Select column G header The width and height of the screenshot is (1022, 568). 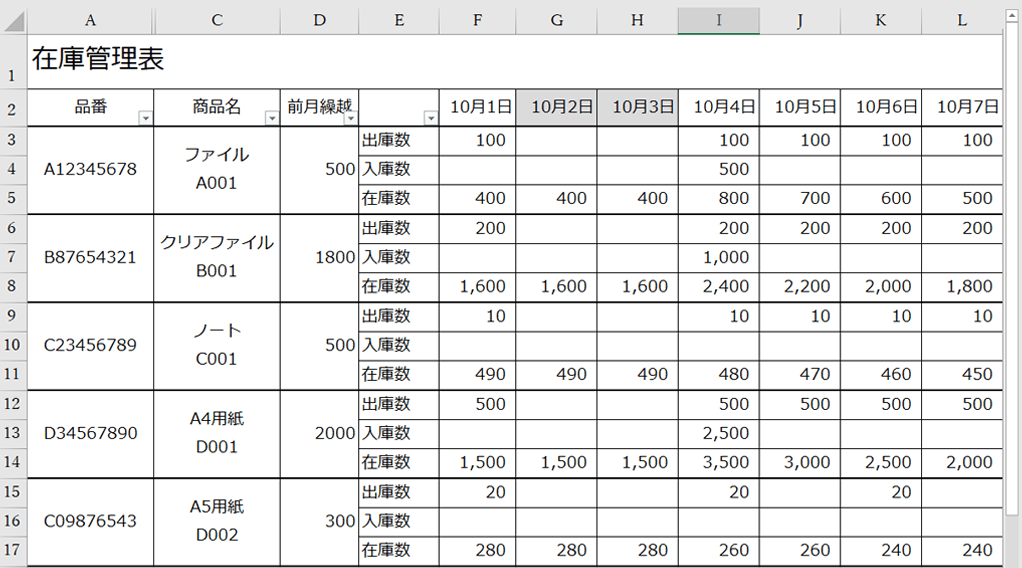click(x=557, y=20)
